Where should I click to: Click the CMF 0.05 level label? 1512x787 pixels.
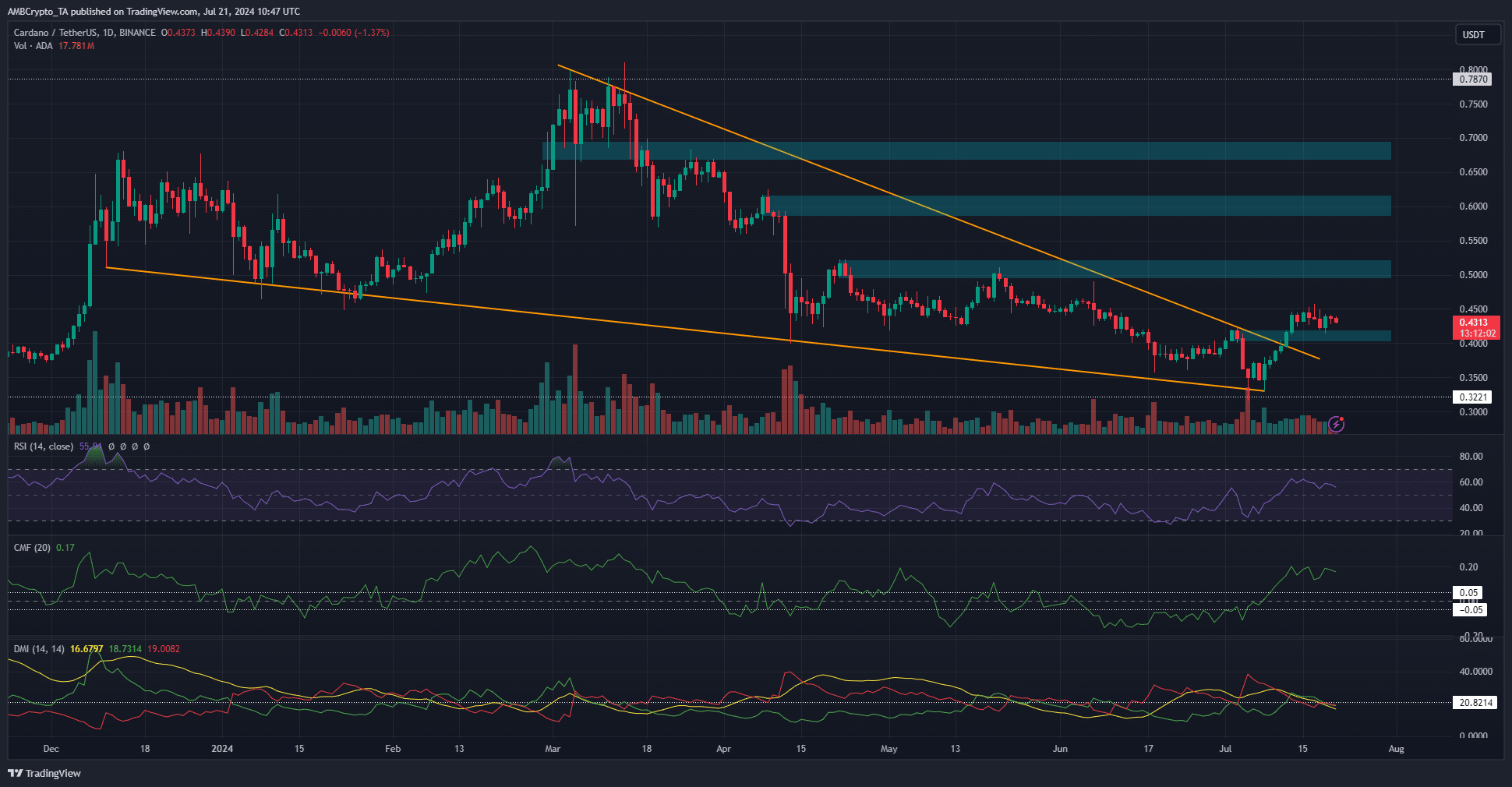(x=1469, y=593)
